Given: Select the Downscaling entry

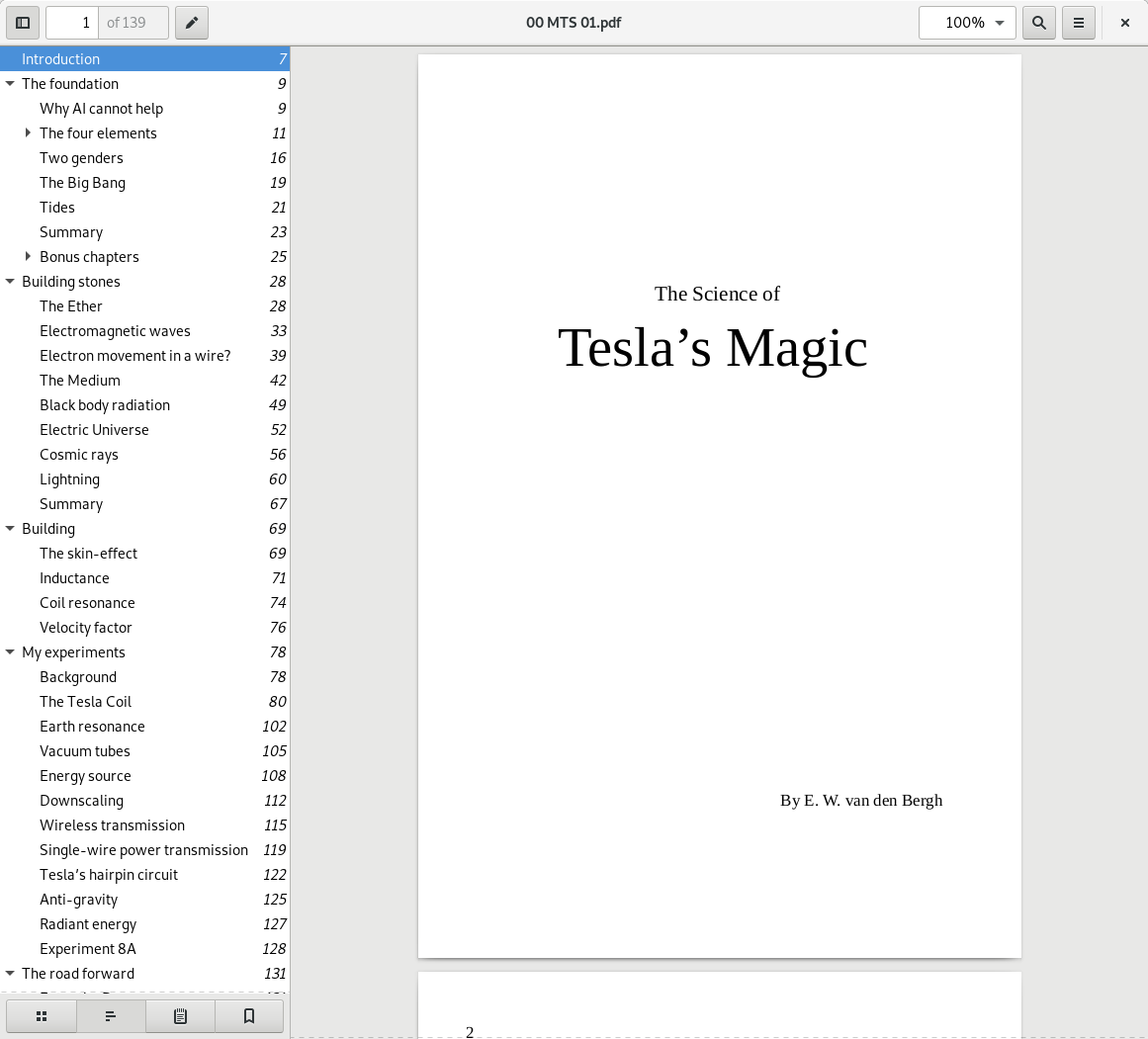Looking at the screenshot, I should tap(145, 801).
